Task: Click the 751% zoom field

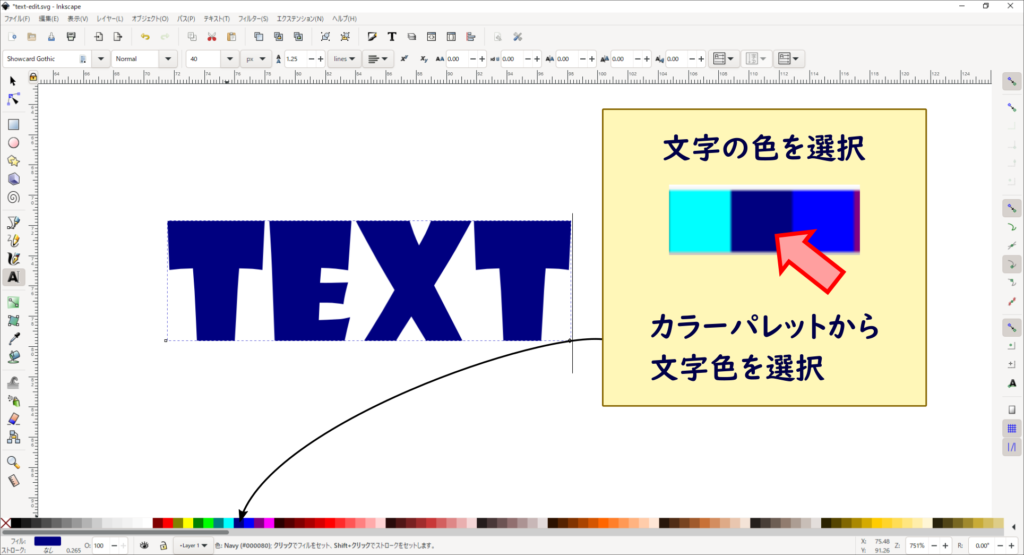Action: tap(917, 545)
